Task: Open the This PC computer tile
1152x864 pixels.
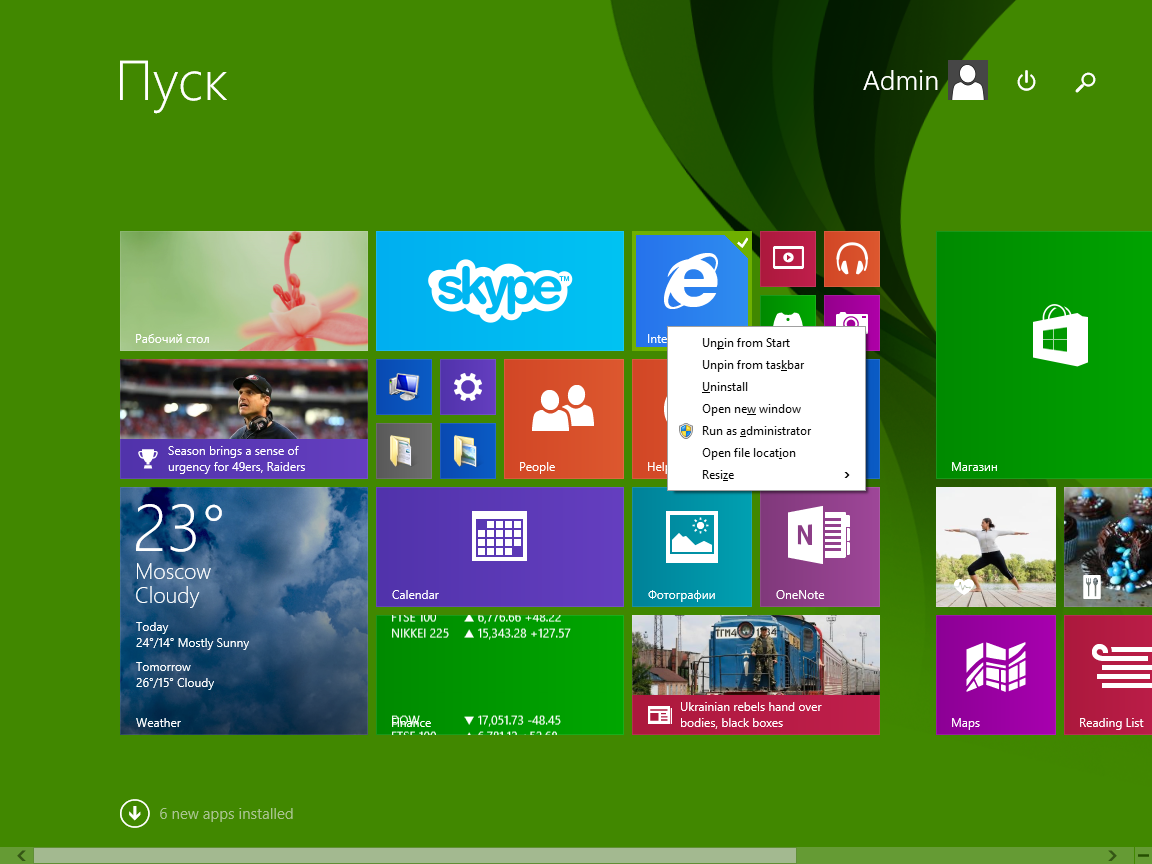Action: click(x=403, y=386)
